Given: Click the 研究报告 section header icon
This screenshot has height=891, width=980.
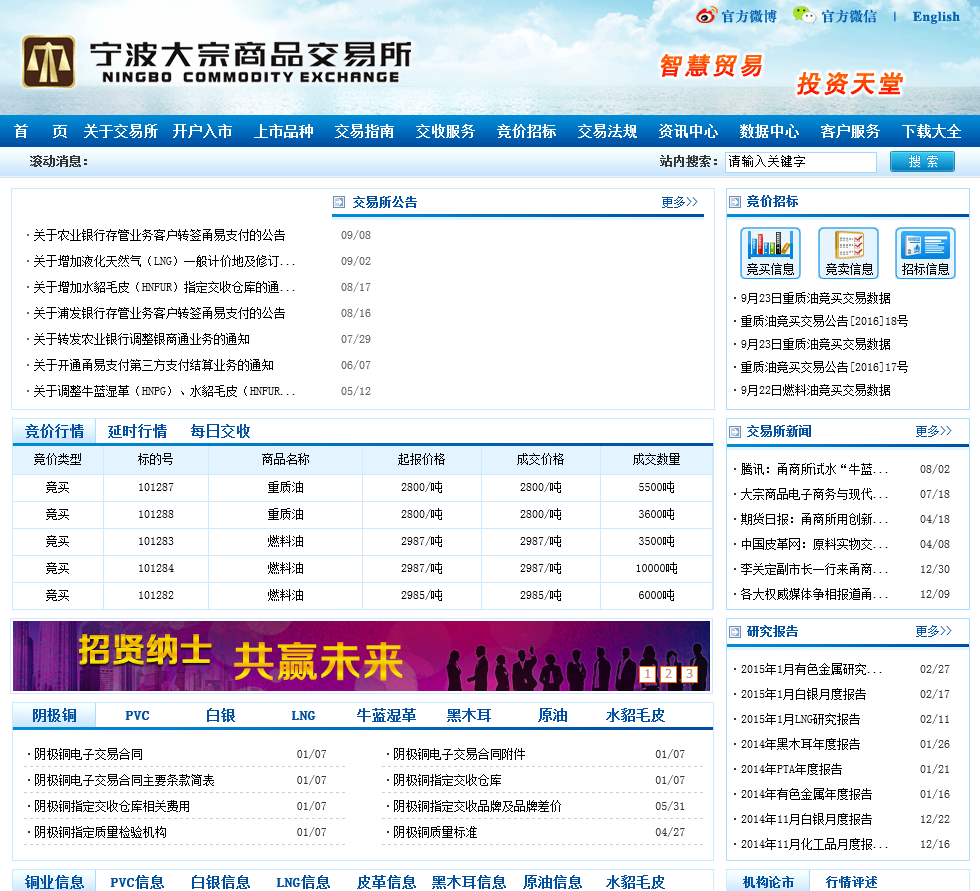Looking at the screenshot, I should (x=735, y=631).
